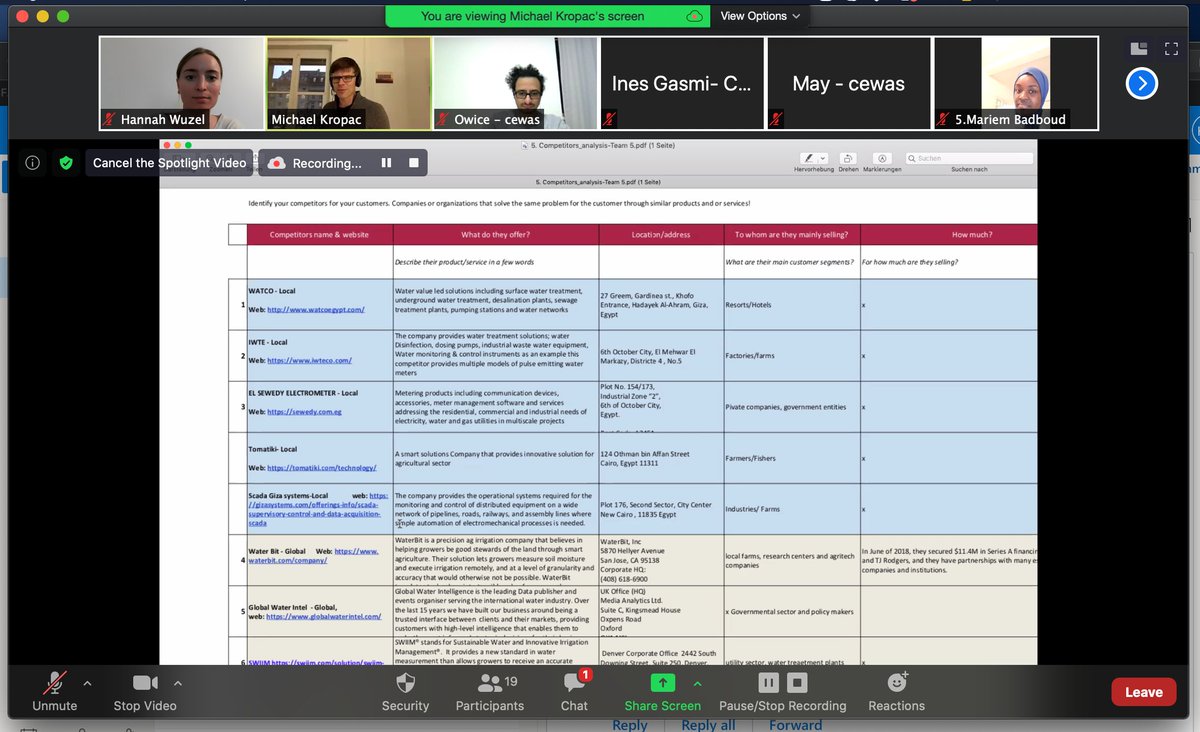Click the 'Industries/ Farms' cell

tap(791, 509)
